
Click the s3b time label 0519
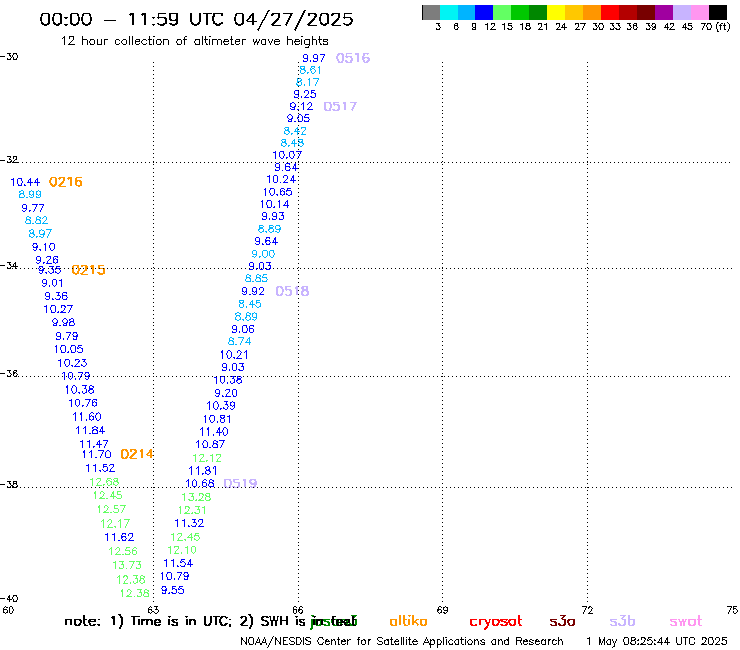coord(240,483)
